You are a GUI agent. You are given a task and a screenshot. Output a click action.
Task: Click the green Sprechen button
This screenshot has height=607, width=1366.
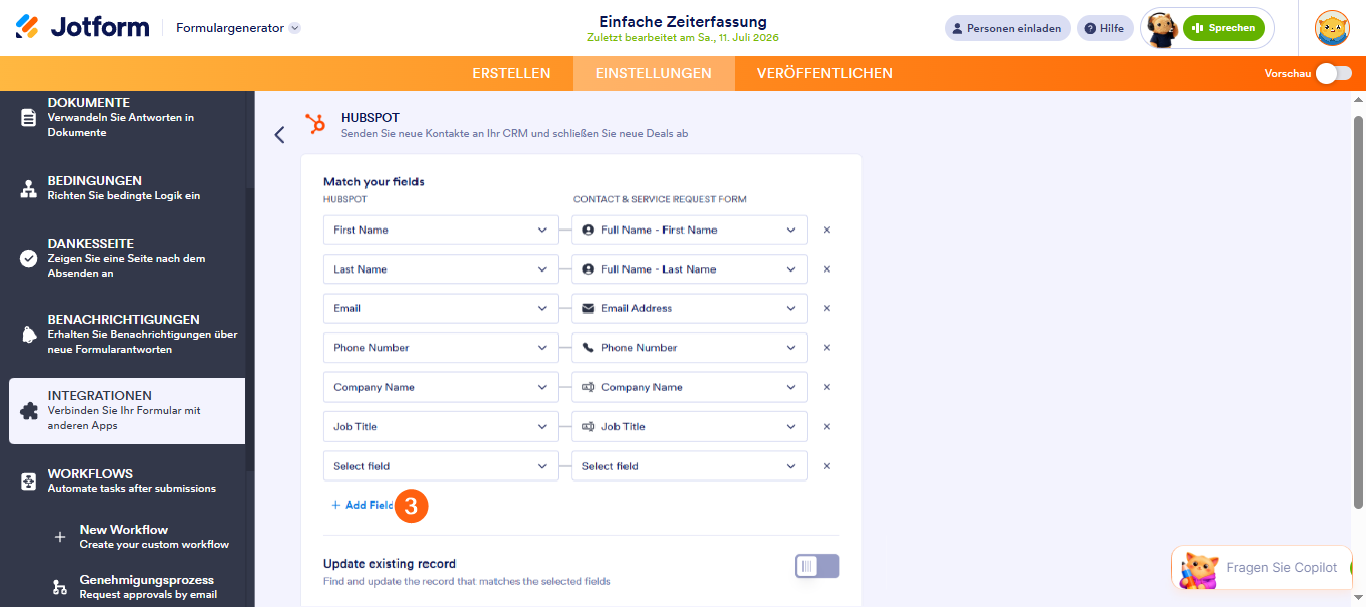coord(1224,28)
